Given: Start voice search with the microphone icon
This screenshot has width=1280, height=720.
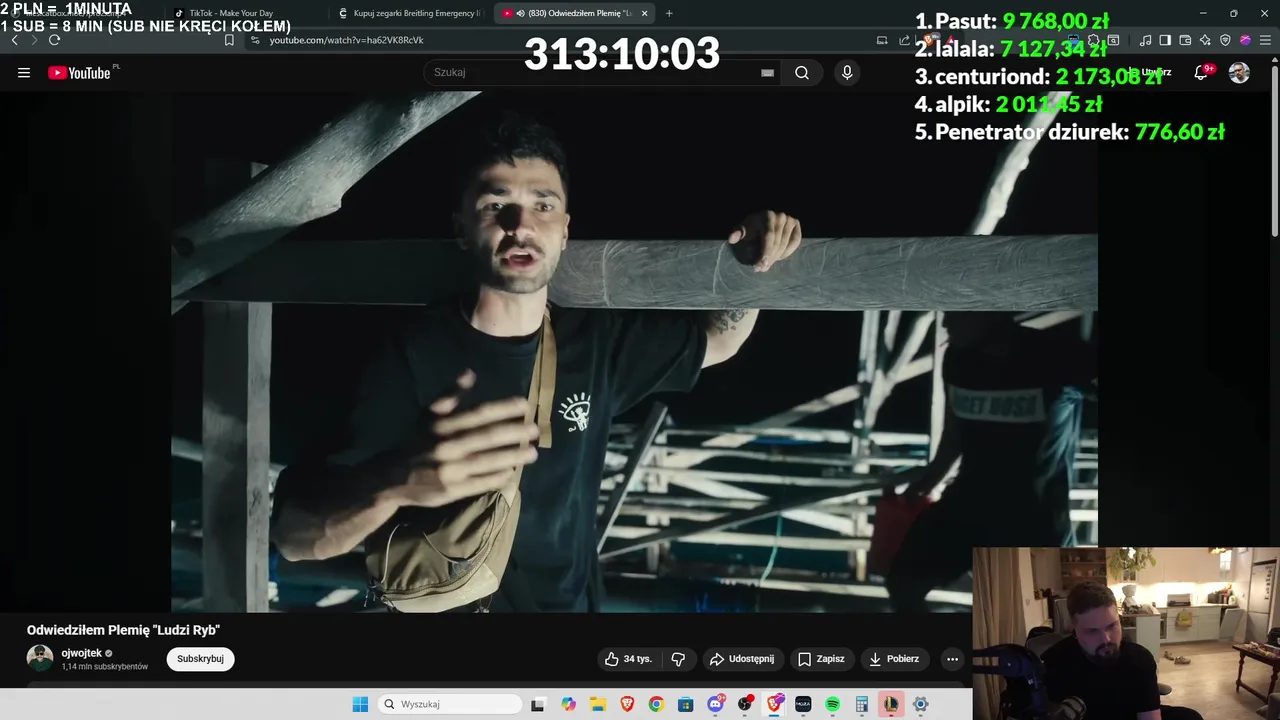Looking at the screenshot, I should [x=847, y=73].
